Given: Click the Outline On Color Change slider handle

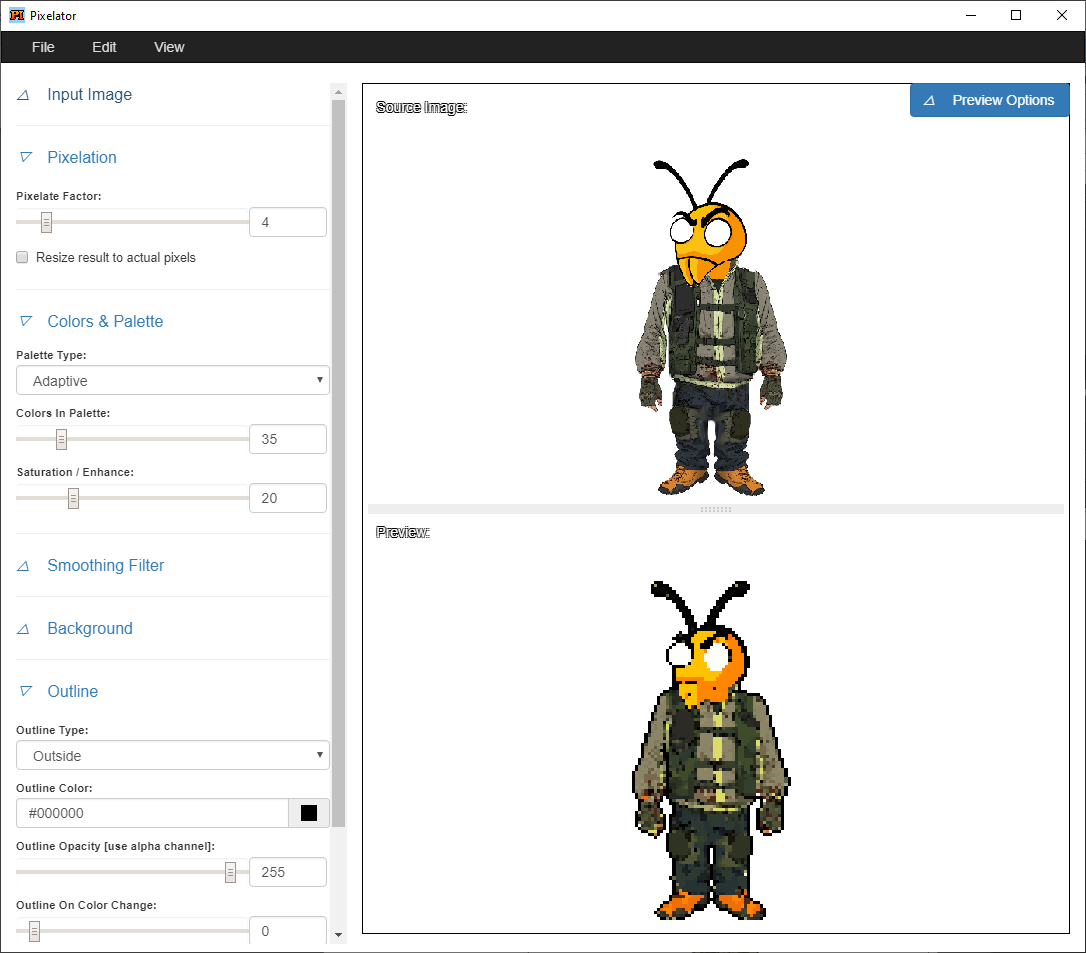Looking at the screenshot, I should pyautogui.click(x=35, y=932).
